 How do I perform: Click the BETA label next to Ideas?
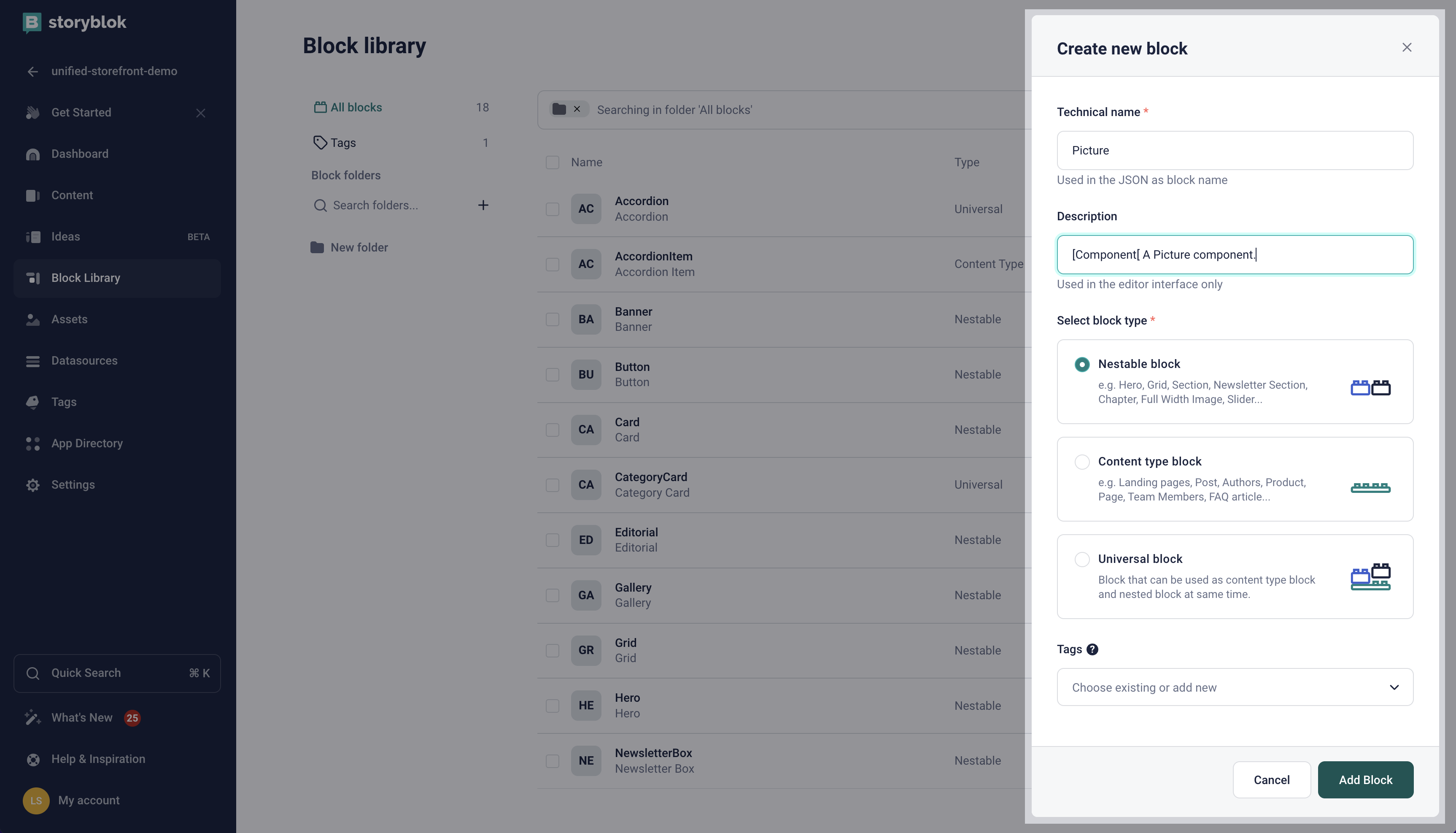click(x=198, y=237)
